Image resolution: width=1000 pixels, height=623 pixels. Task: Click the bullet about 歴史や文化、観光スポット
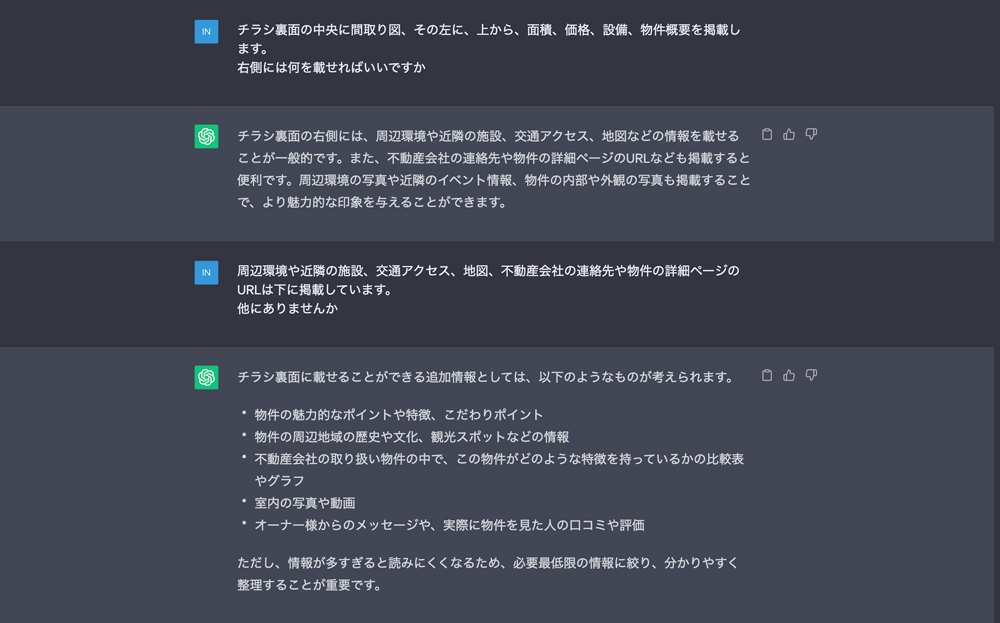tap(411, 437)
